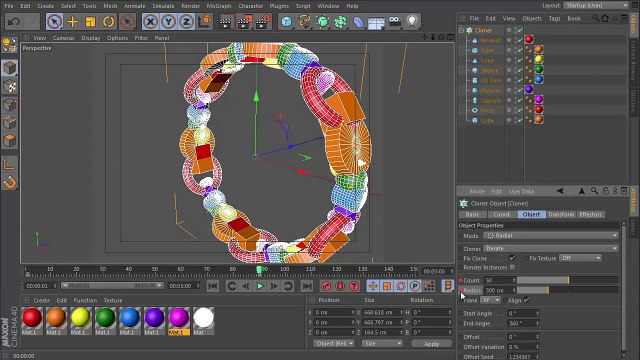This screenshot has width=640, height=360.
Task: Click the Play Forwards button
Action: pyautogui.click(x=260, y=286)
